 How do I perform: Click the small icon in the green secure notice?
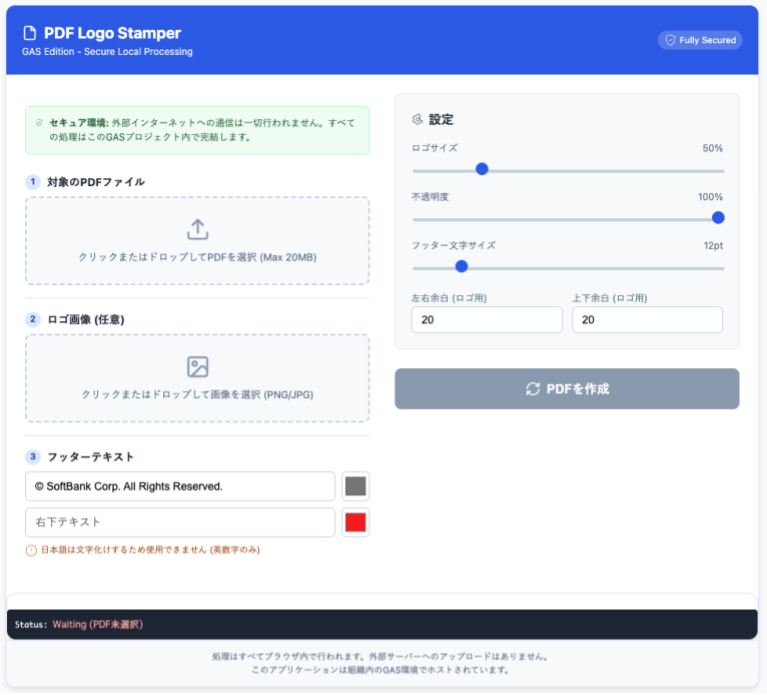39,123
